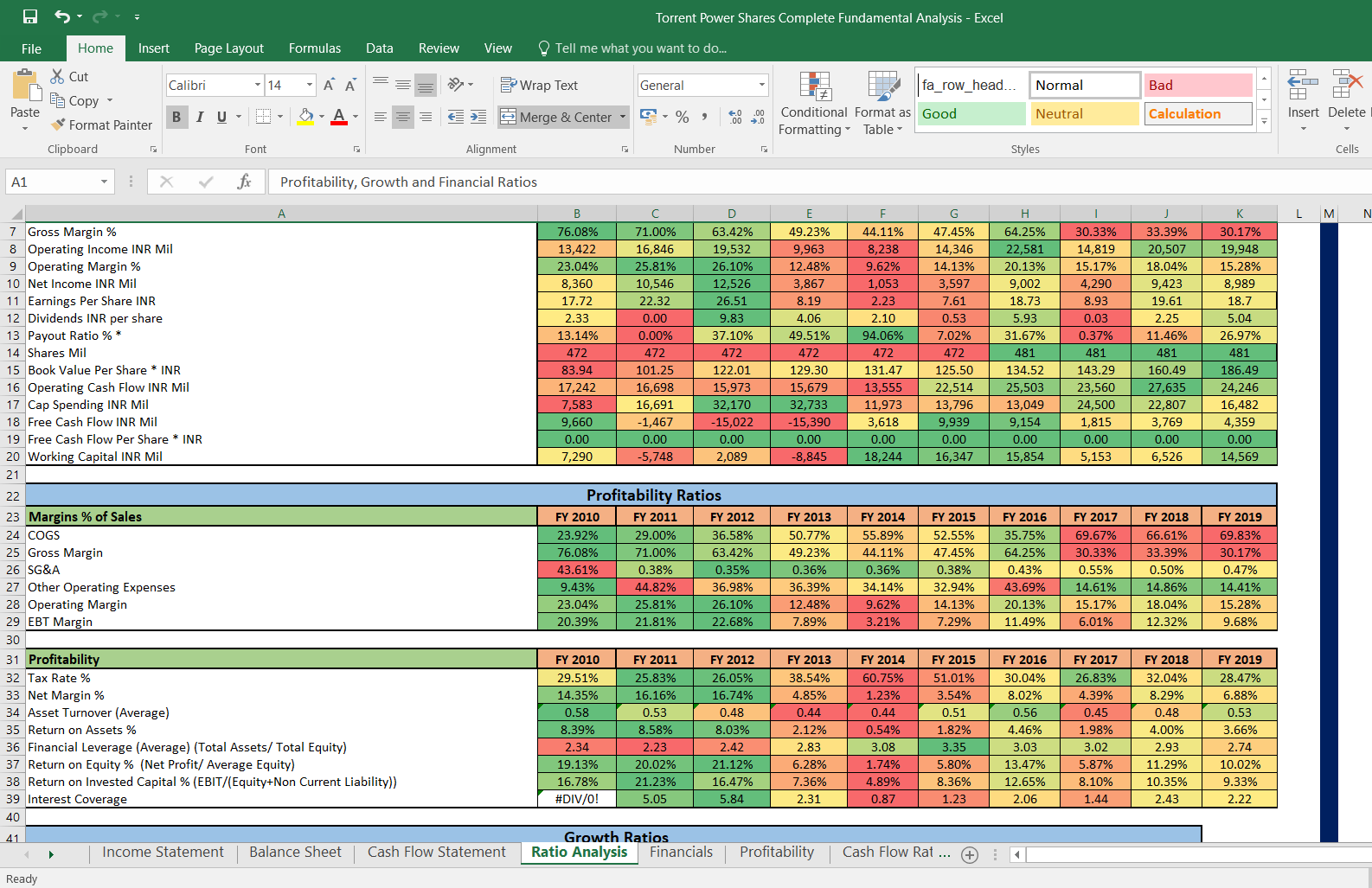This screenshot has width=1372, height=888.
Task: Click Decrease Decimal icon
Action: (758, 117)
